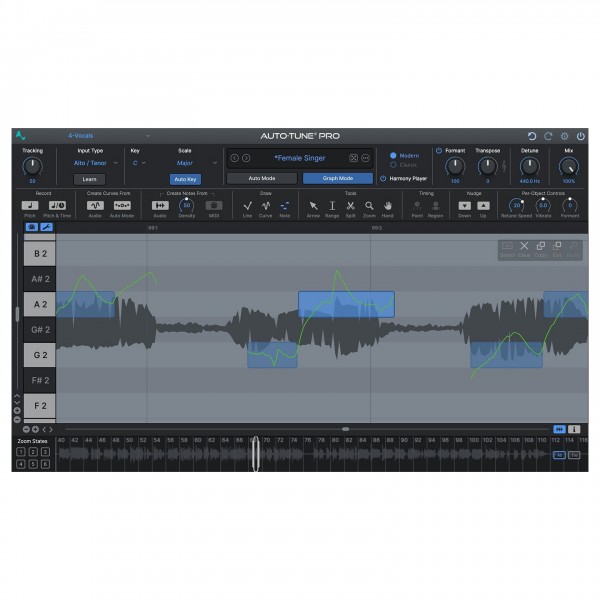Screen dimensions: 600x600
Task: Select Zoom State 3
Action: point(45,452)
